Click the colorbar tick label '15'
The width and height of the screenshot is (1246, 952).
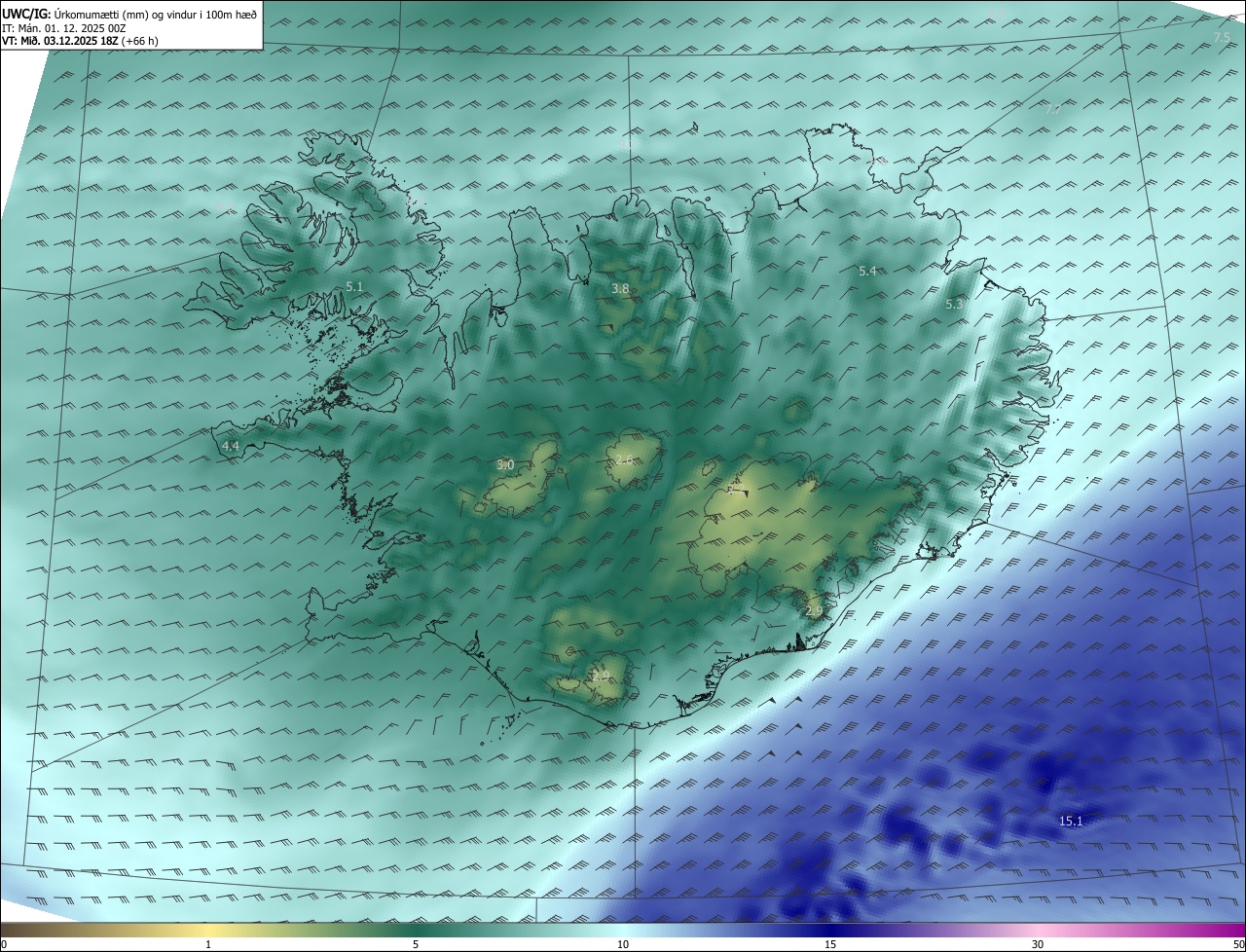[830, 944]
